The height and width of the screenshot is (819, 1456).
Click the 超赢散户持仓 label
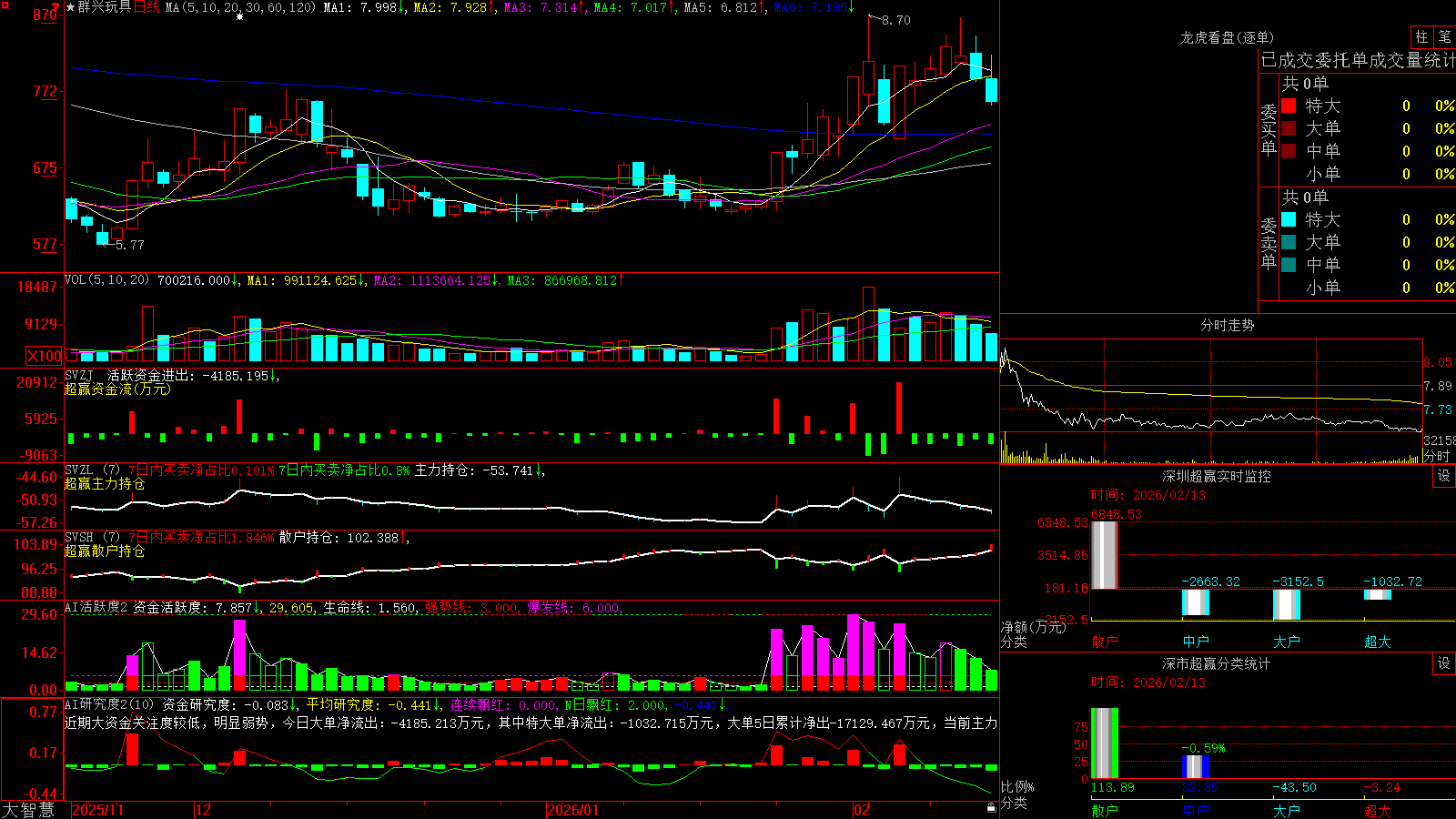click(105, 551)
